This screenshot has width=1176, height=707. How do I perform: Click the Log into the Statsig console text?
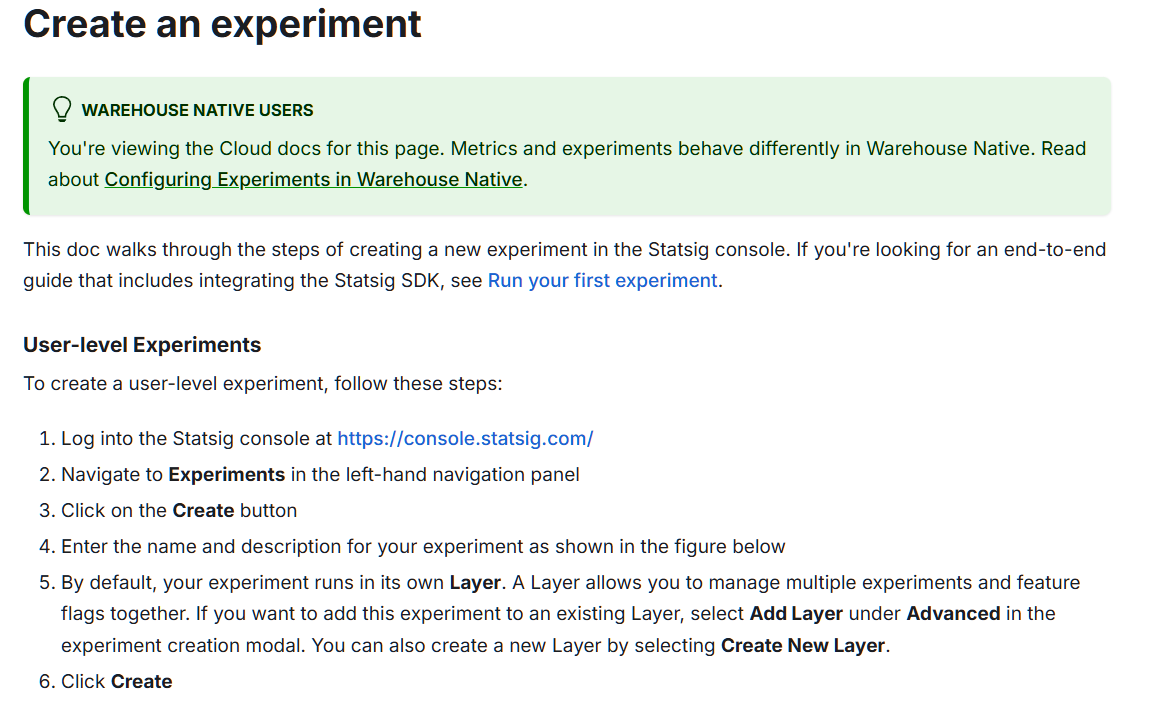click(x=197, y=438)
